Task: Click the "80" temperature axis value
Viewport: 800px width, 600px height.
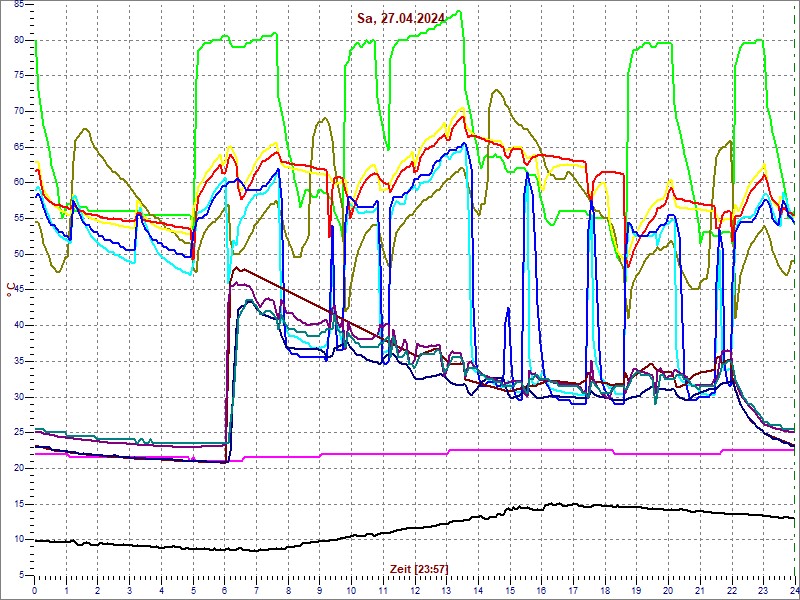Action: 18,40
